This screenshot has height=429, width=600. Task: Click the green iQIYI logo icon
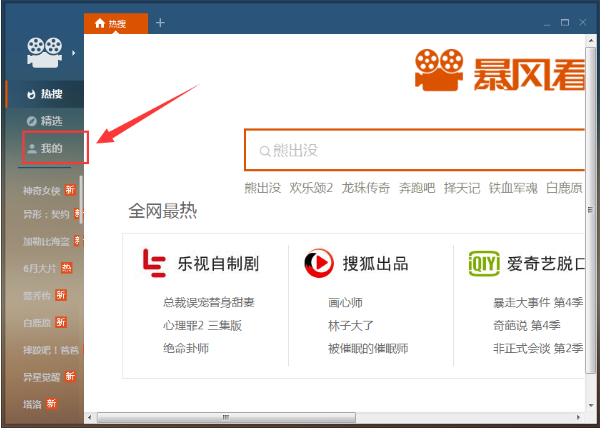tap(484, 263)
